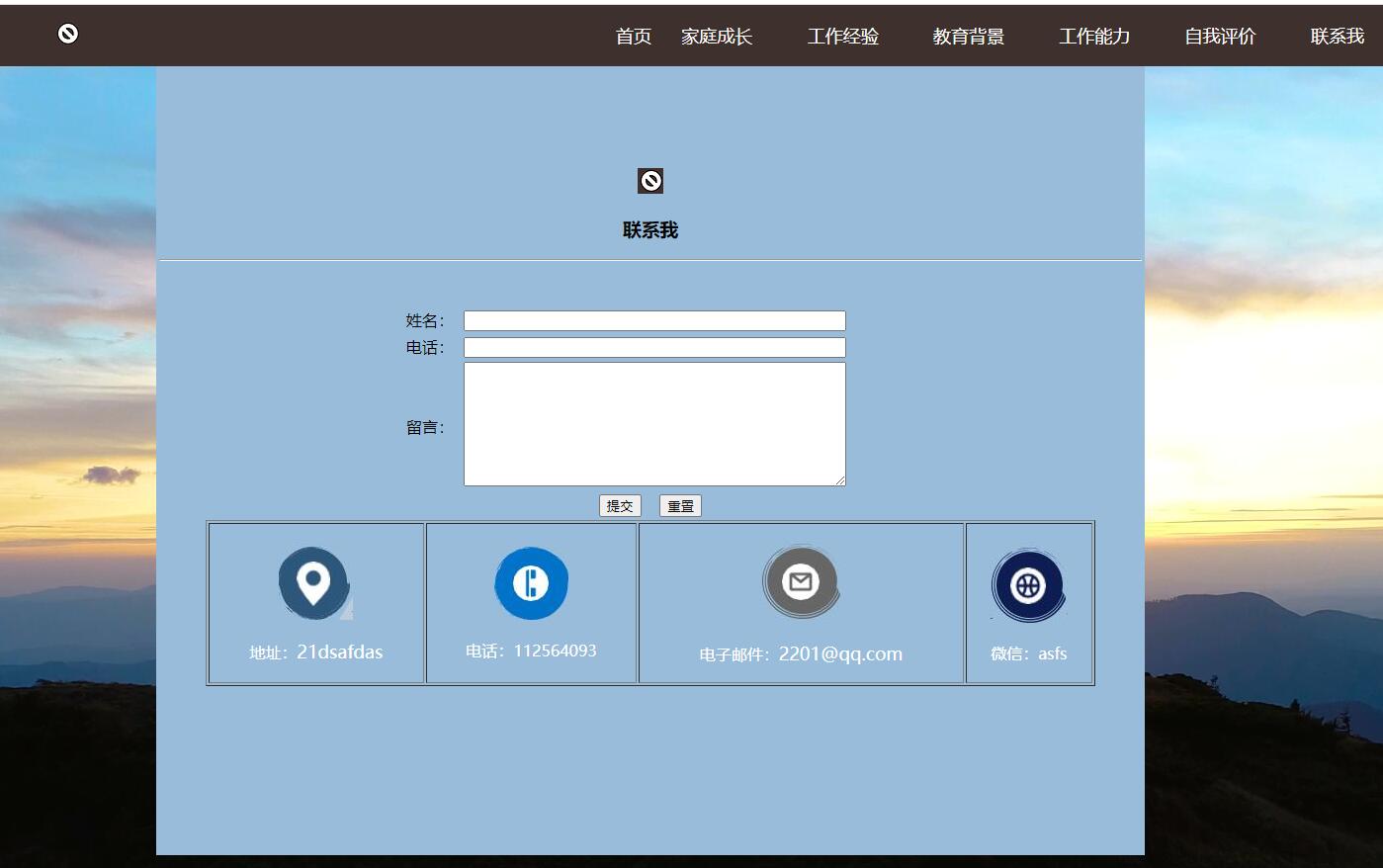Click inside the 留言 message textarea
This screenshot has height=868, width=1383.
[654, 423]
